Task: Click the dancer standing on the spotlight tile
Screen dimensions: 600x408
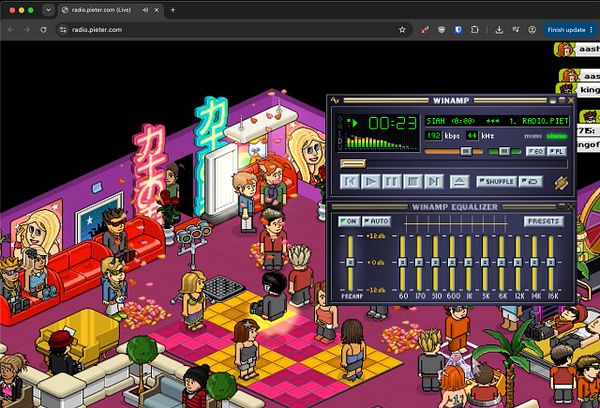Action: point(272,297)
